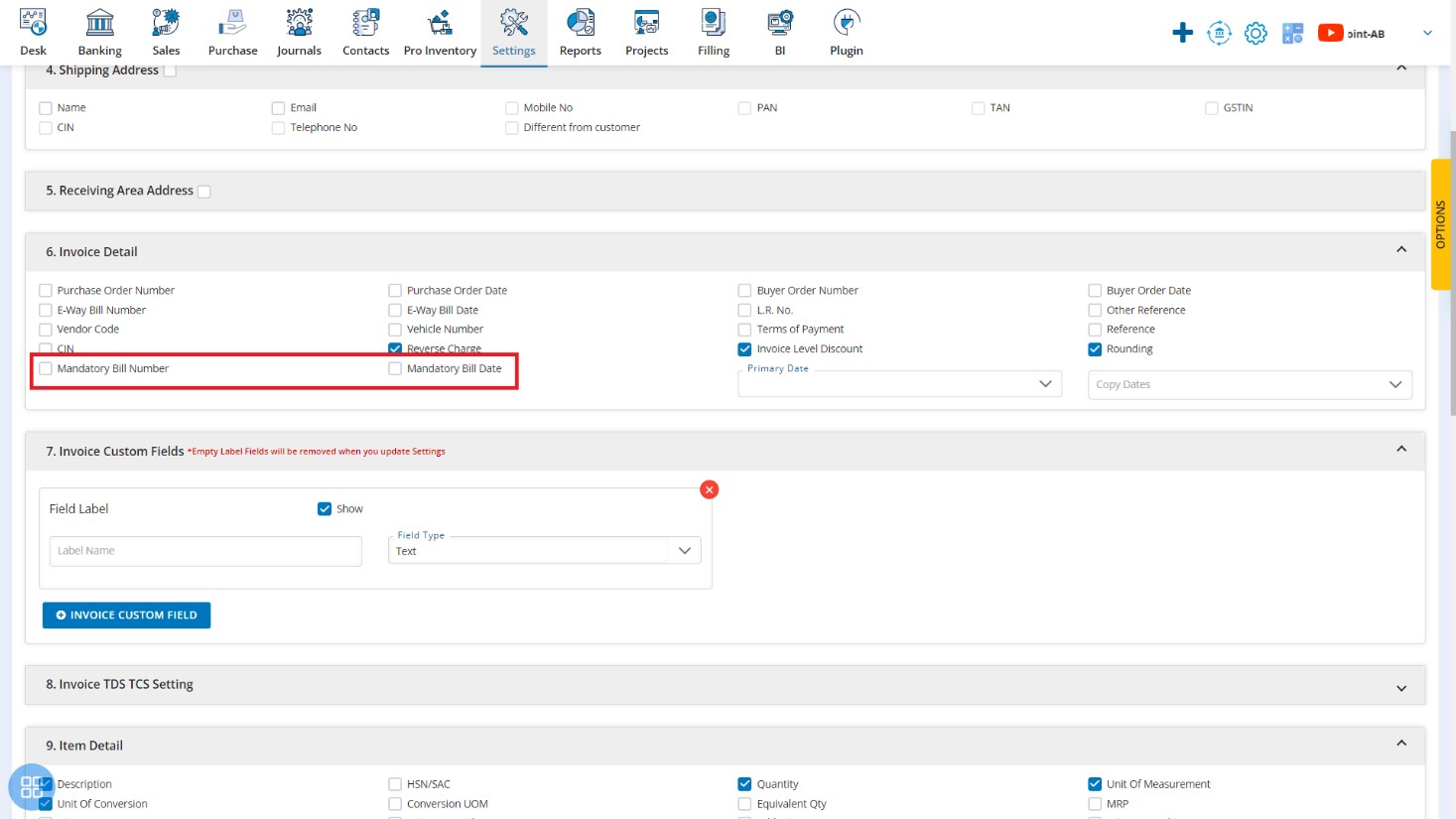Select the Settings tab
Image resolution: width=1456 pixels, height=819 pixels.
[514, 33]
